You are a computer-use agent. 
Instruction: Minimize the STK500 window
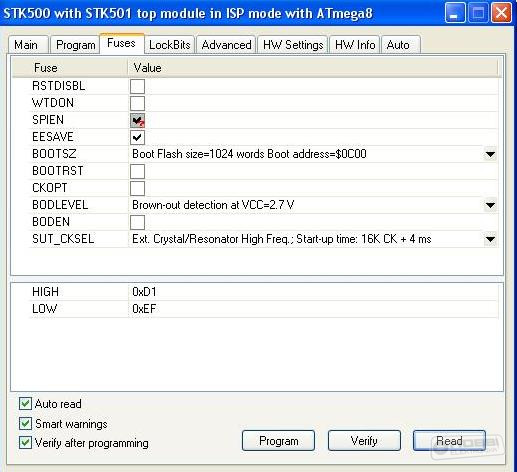[x=455, y=13]
